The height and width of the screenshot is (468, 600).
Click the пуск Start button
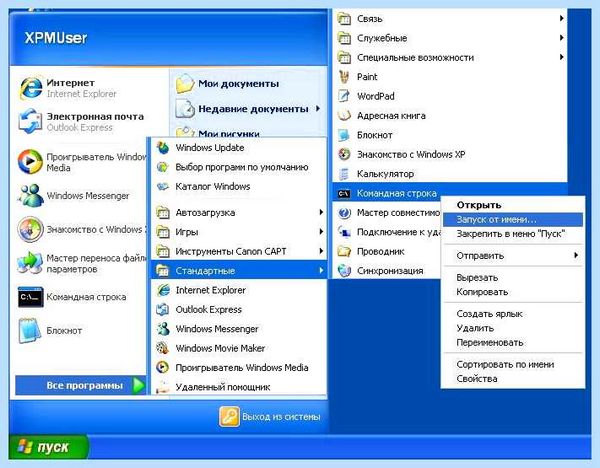click(49, 447)
